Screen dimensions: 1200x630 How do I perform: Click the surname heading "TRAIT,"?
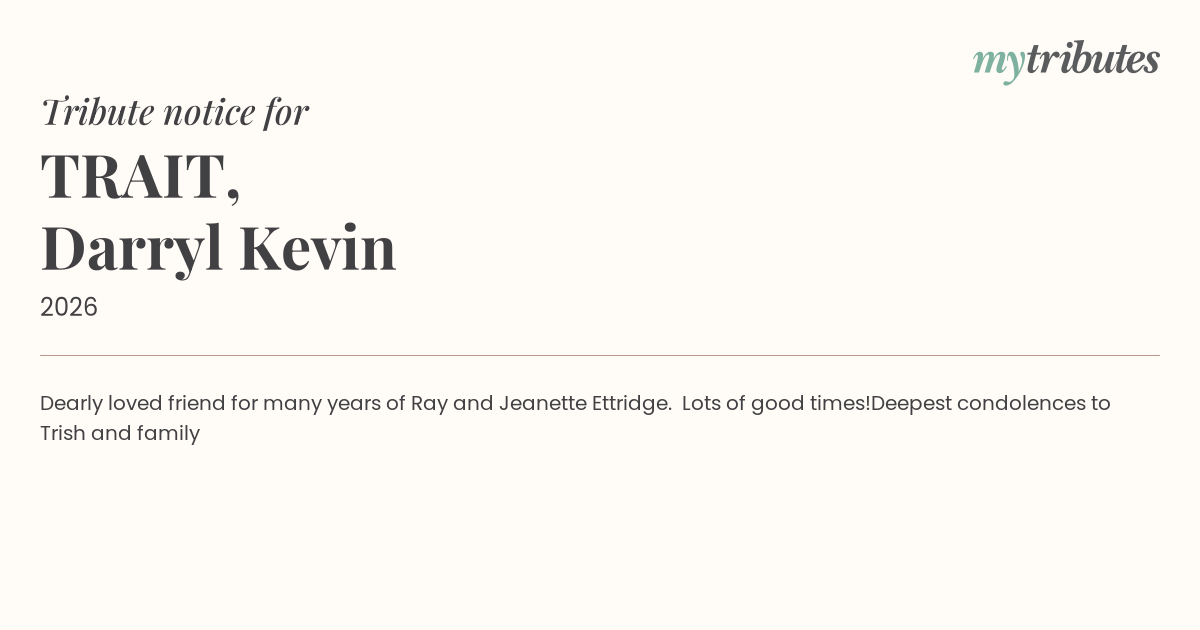(140, 175)
